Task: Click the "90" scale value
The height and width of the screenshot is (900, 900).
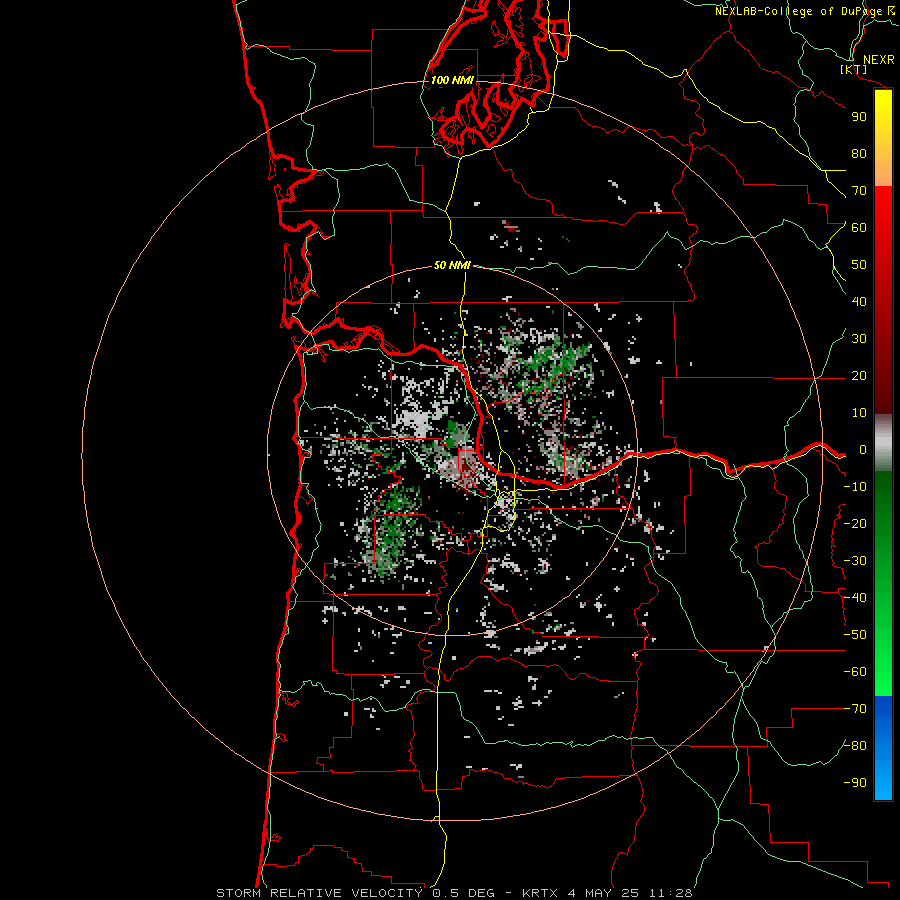Action: coord(859,117)
